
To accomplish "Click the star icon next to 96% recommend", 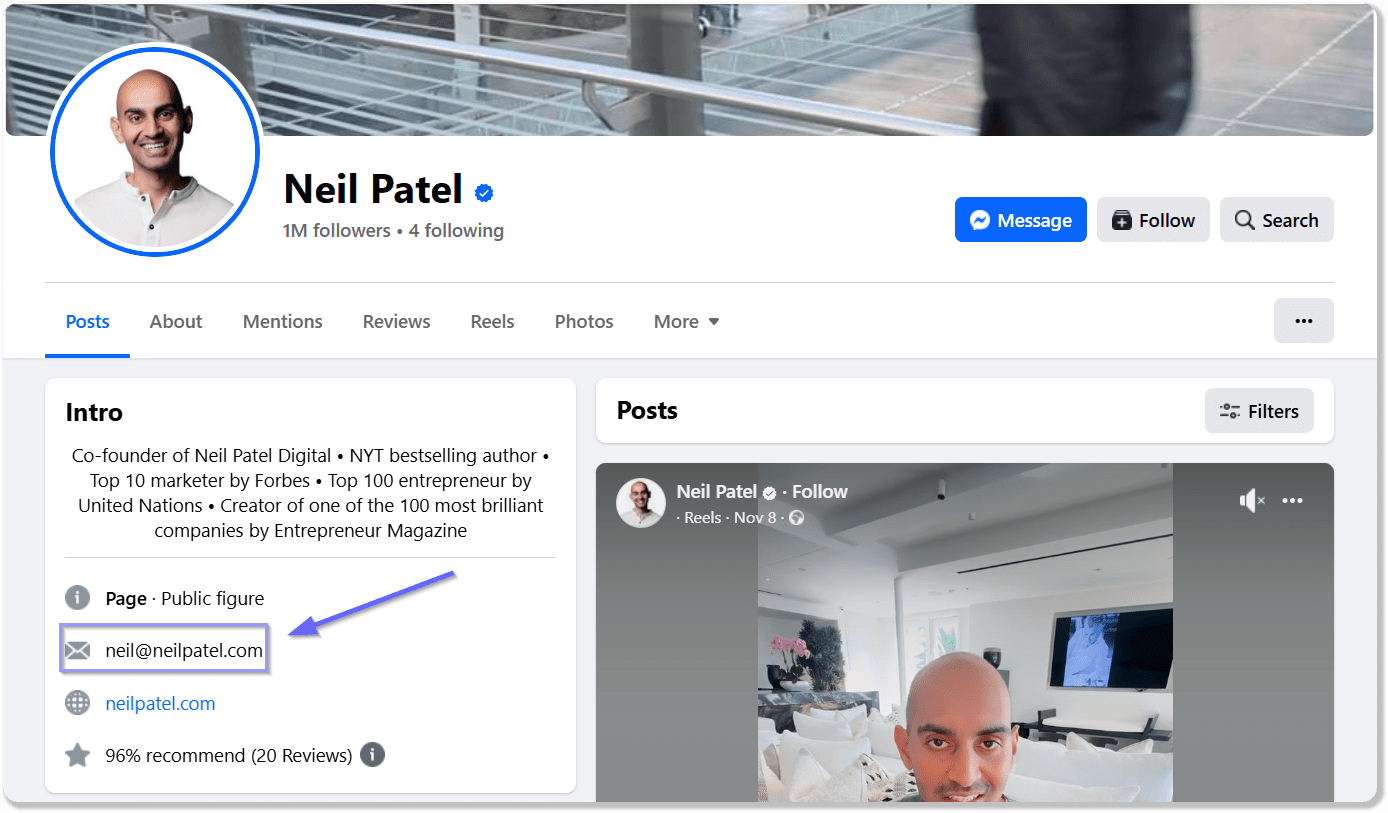I will coord(78,755).
